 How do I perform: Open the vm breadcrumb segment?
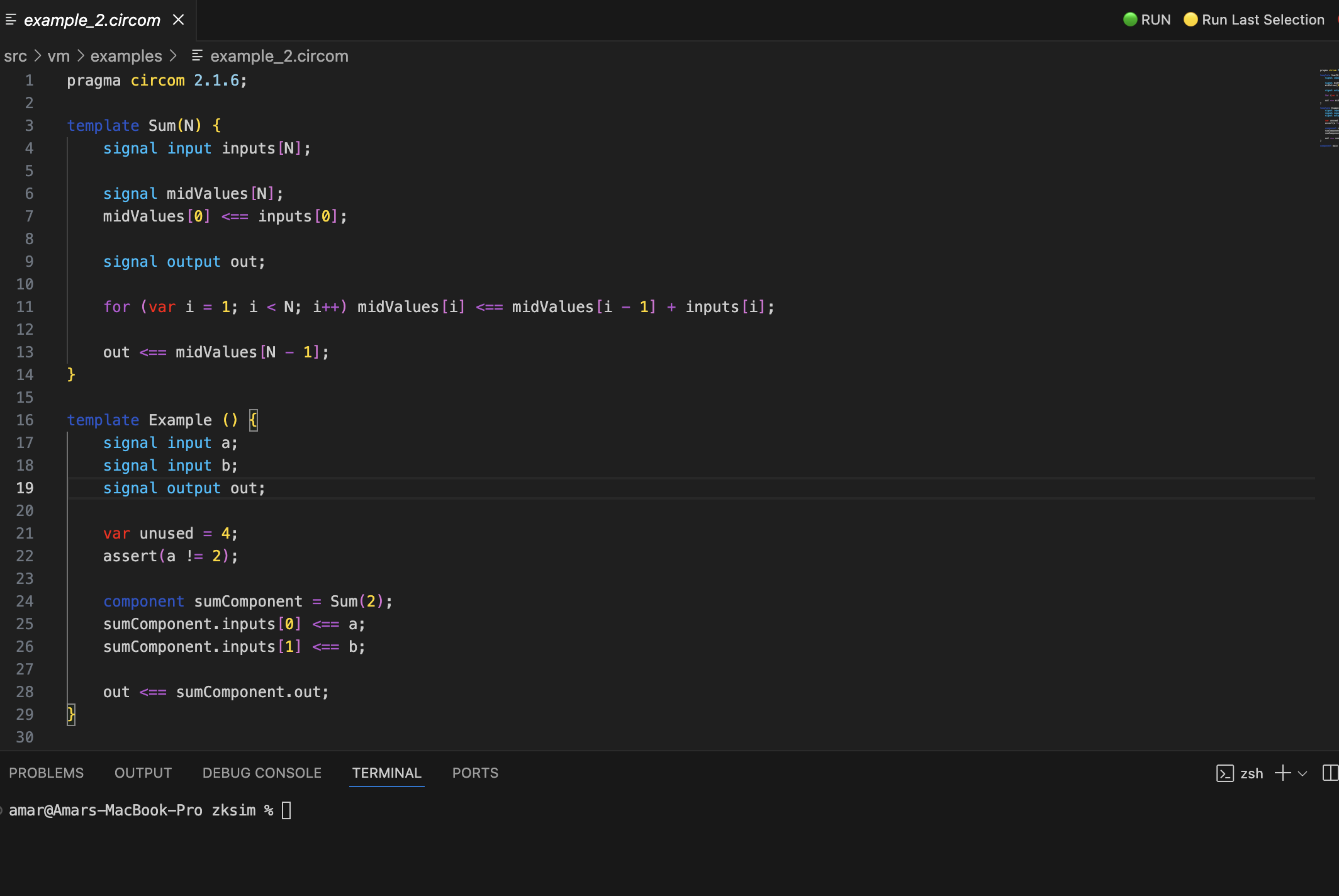coord(59,56)
